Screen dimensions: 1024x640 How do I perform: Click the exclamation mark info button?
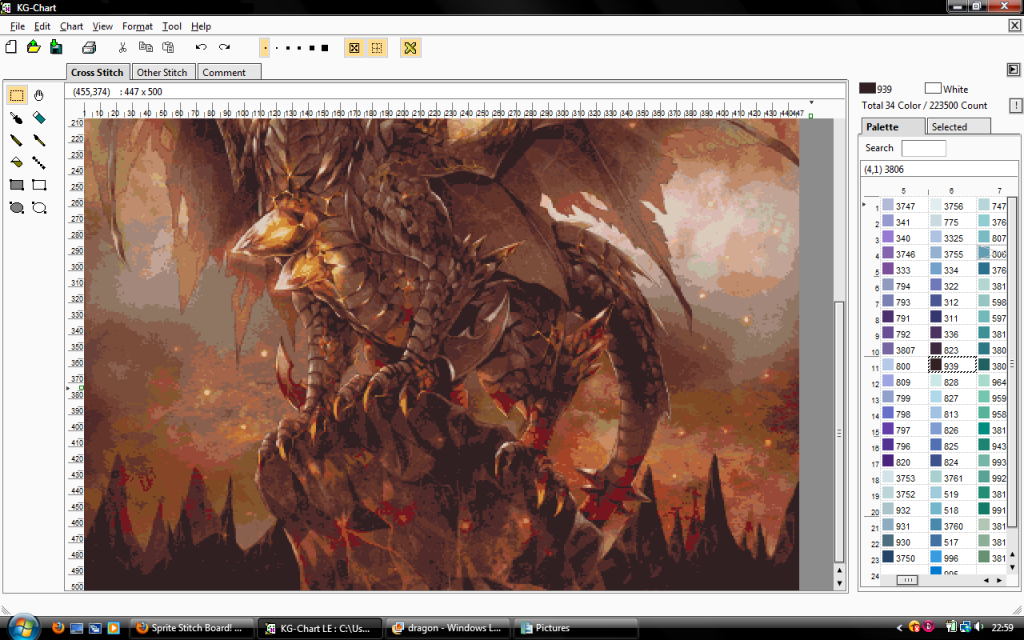[x=1016, y=105]
